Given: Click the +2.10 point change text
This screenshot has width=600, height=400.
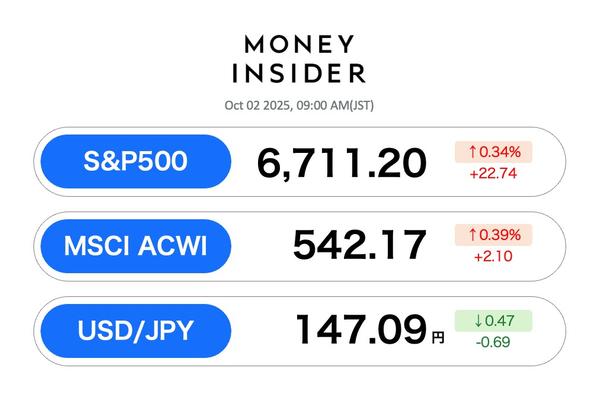Looking at the screenshot, I should coord(493,256).
